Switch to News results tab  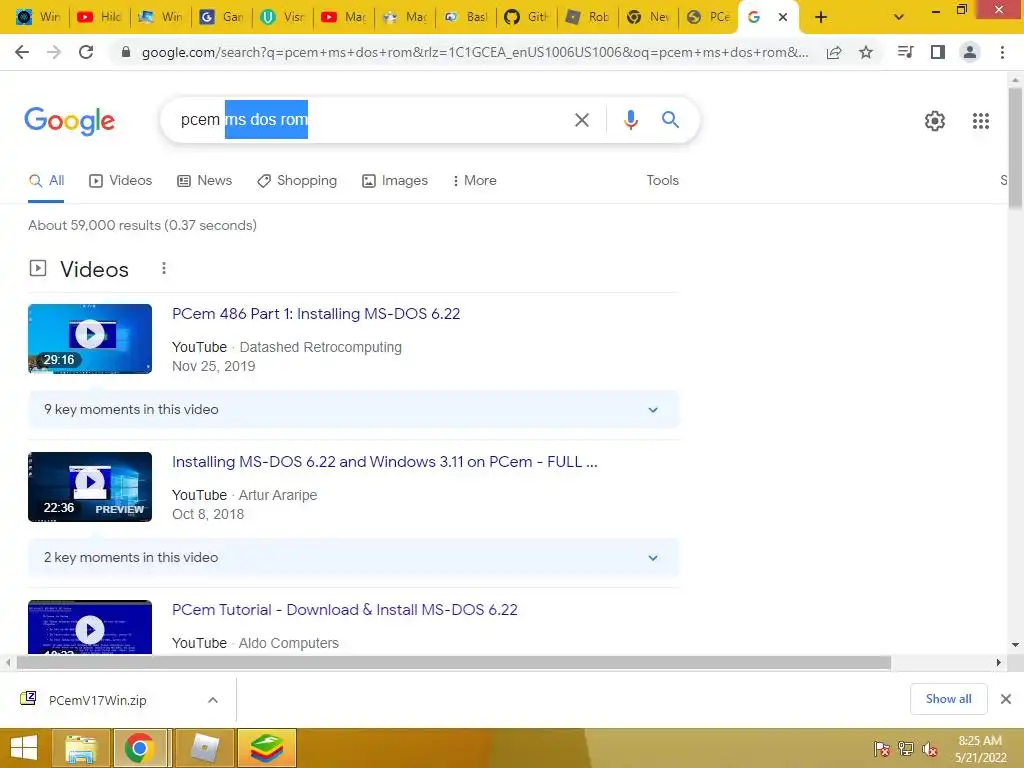205,180
